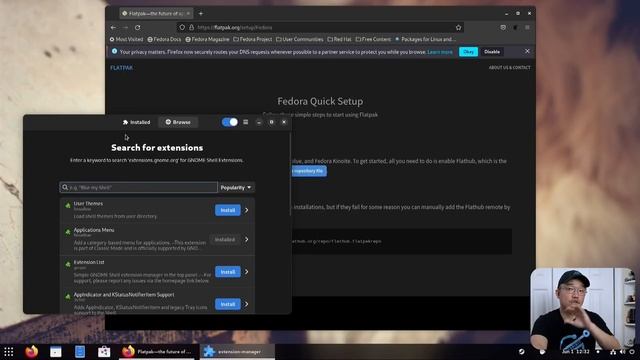Open Fedora Docs bookmark
Screen dimensions: 640x360
(x=164, y=39)
